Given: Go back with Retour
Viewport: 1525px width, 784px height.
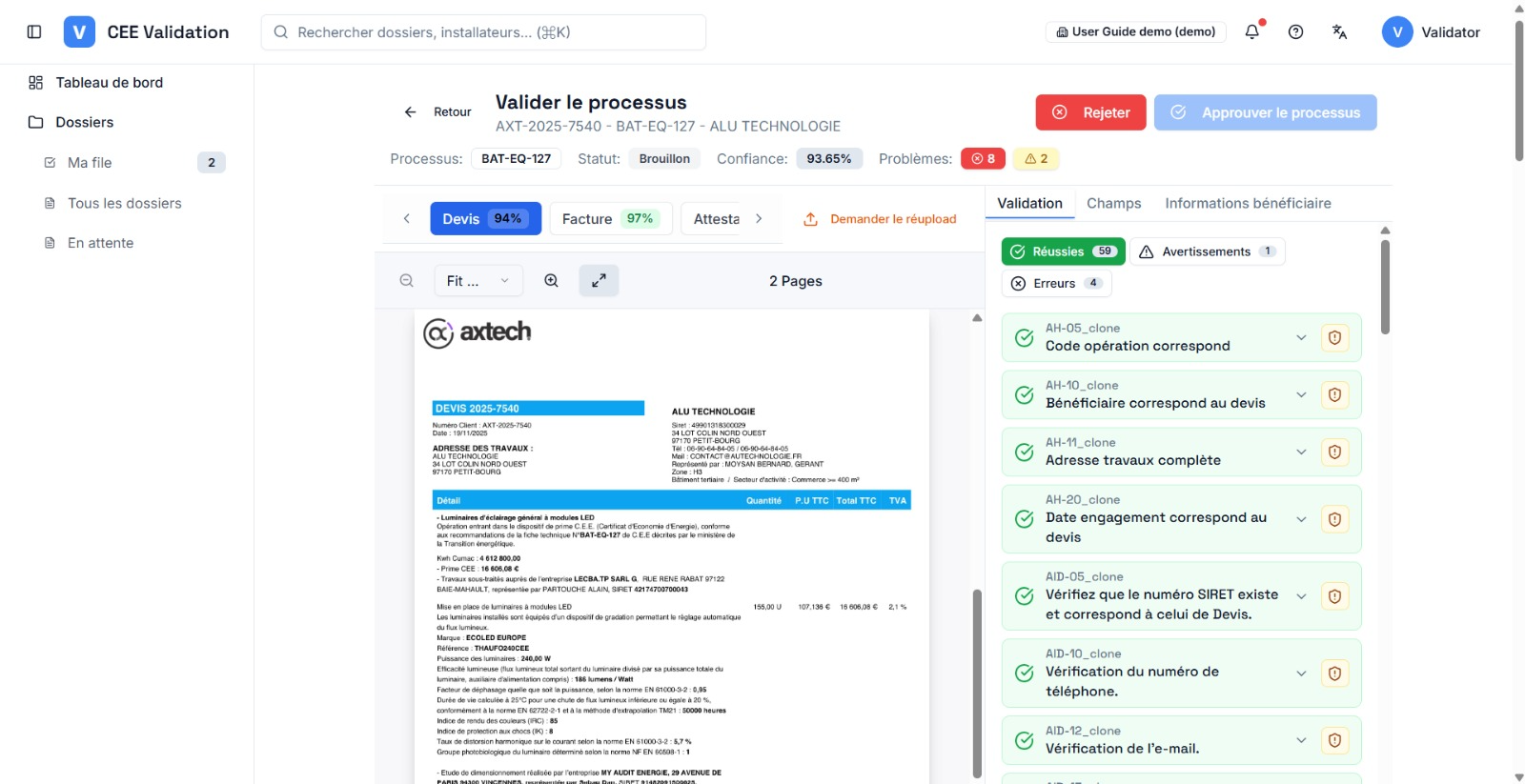Looking at the screenshot, I should pyautogui.click(x=438, y=111).
